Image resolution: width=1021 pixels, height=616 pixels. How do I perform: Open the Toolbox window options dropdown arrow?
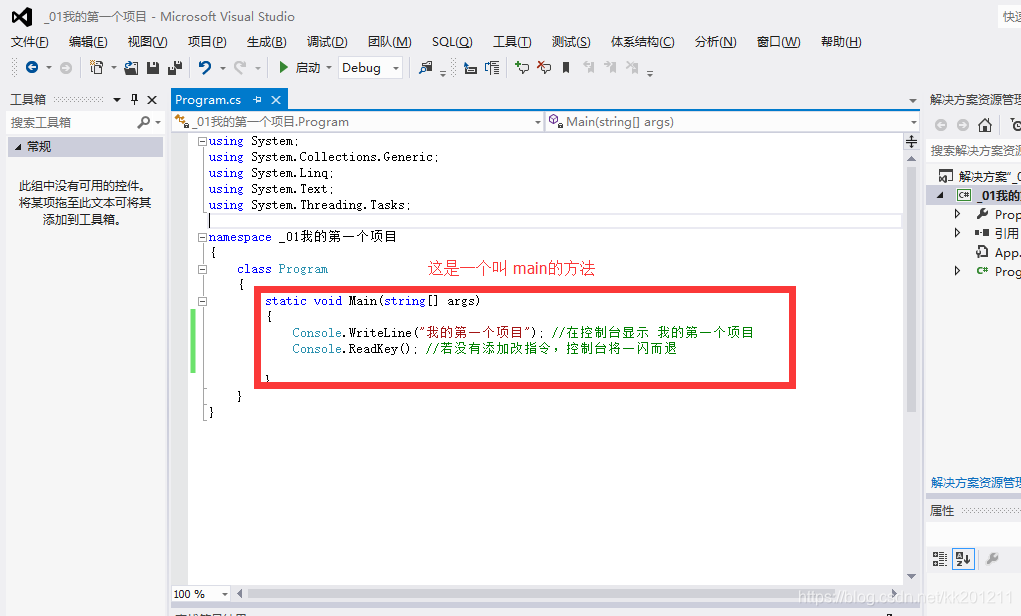coord(117,100)
